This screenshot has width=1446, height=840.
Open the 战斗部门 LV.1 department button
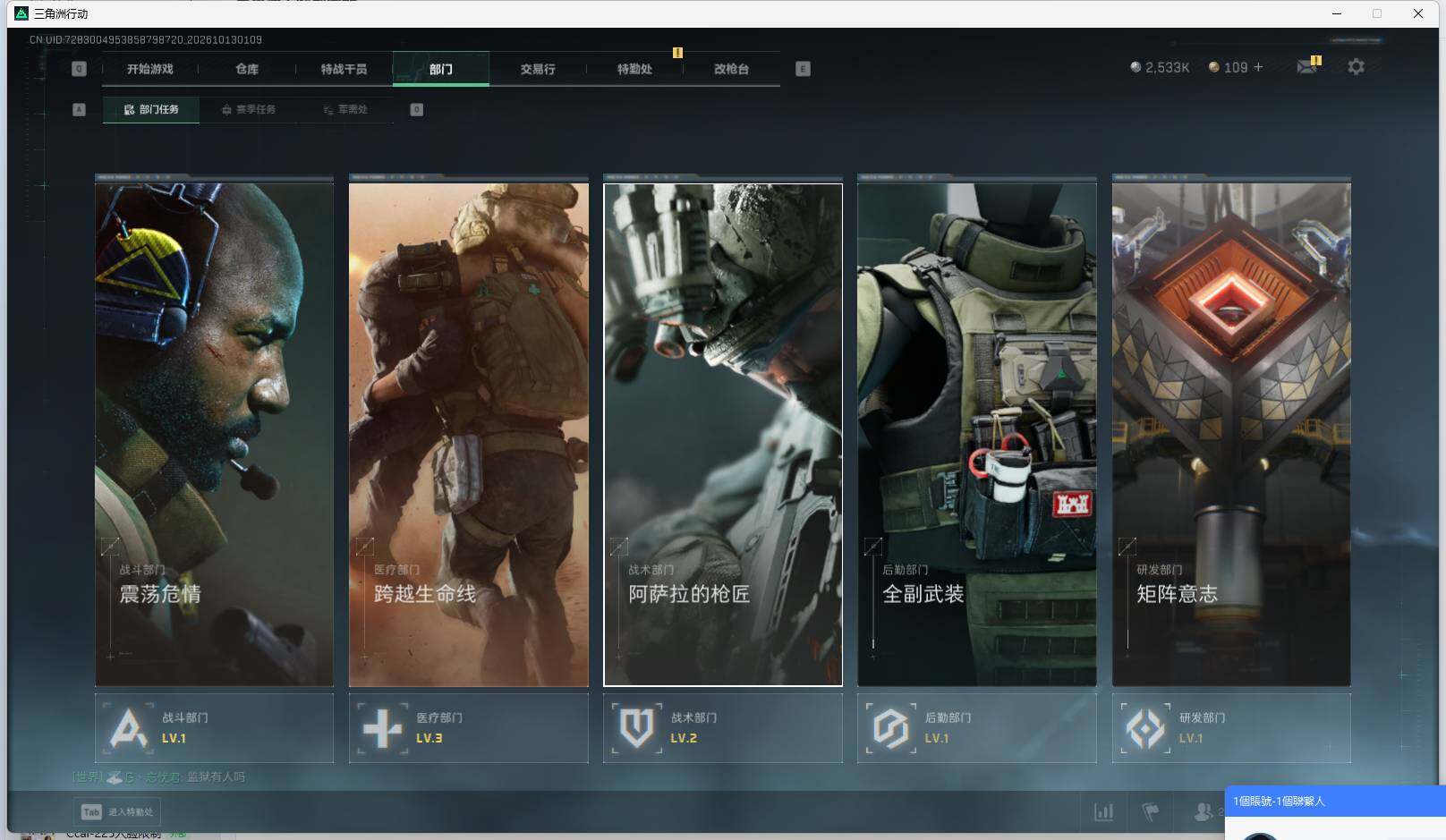(214, 728)
